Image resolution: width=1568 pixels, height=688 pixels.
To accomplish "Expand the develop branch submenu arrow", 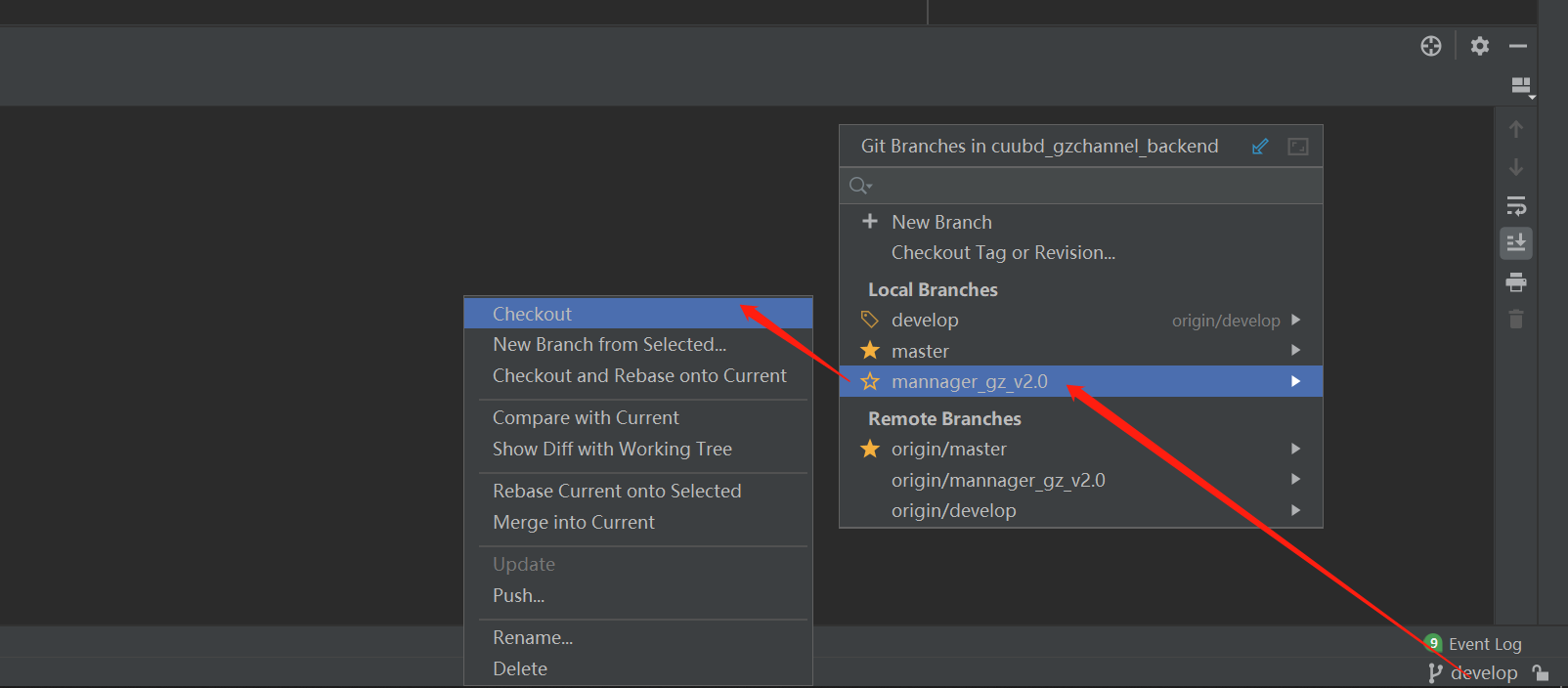I will pyautogui.click(x=1296, y=320).
